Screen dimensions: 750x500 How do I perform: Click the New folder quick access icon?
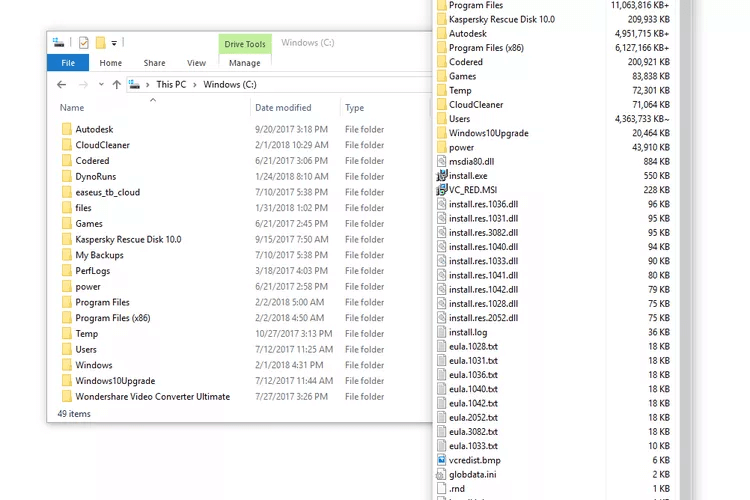click(x=100, y=43)
